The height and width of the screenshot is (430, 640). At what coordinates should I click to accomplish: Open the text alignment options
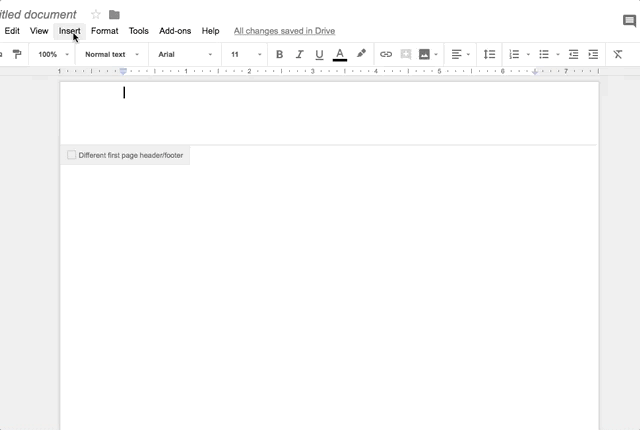pos(456,54)
